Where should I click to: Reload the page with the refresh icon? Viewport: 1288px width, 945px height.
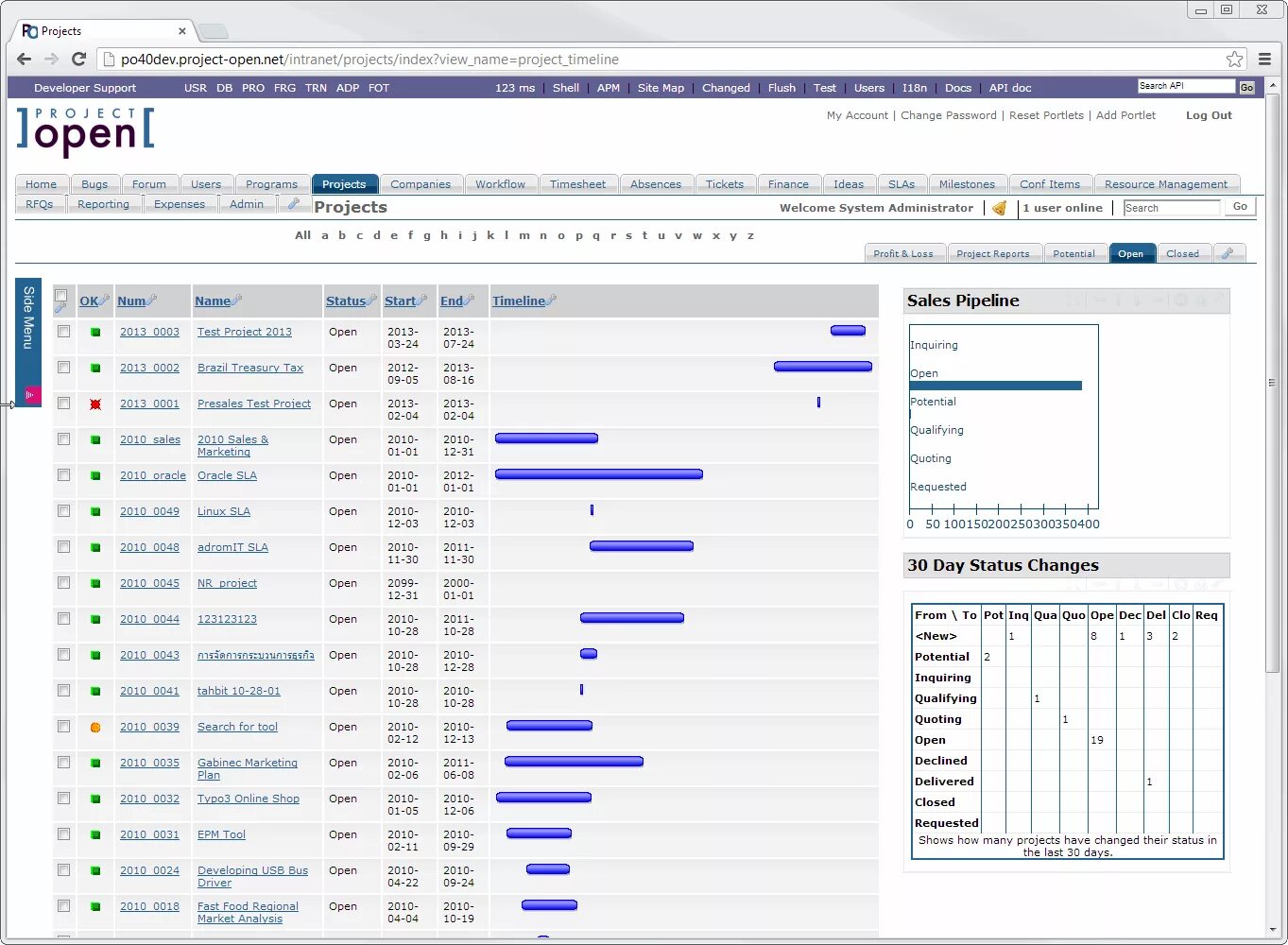(x=79, y=60)
